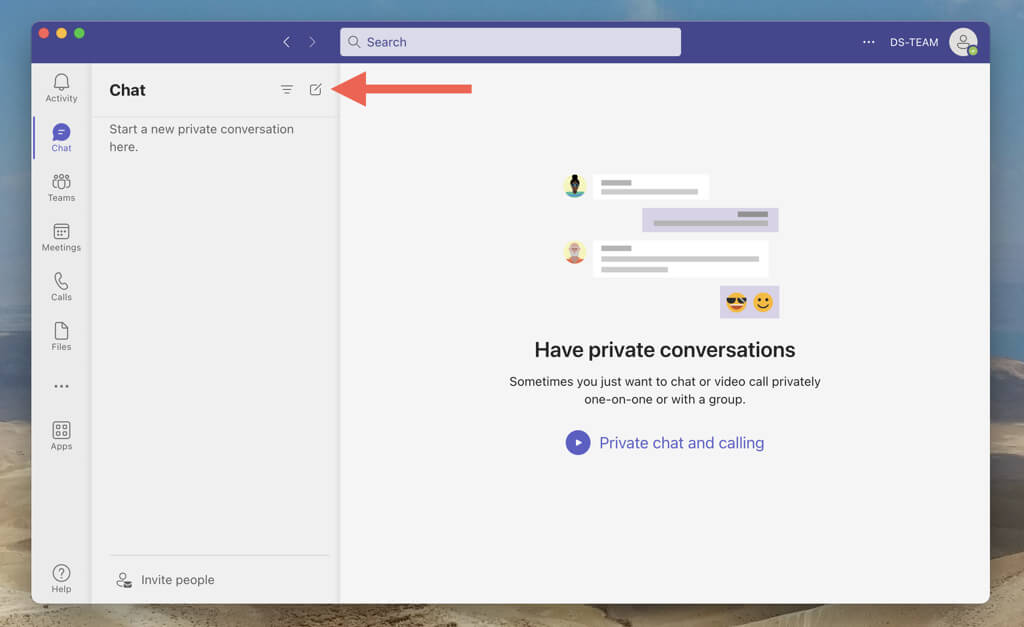This screenshot has height=627, width=1024.
Task: Open the Apps store
Action: (61, 436)
